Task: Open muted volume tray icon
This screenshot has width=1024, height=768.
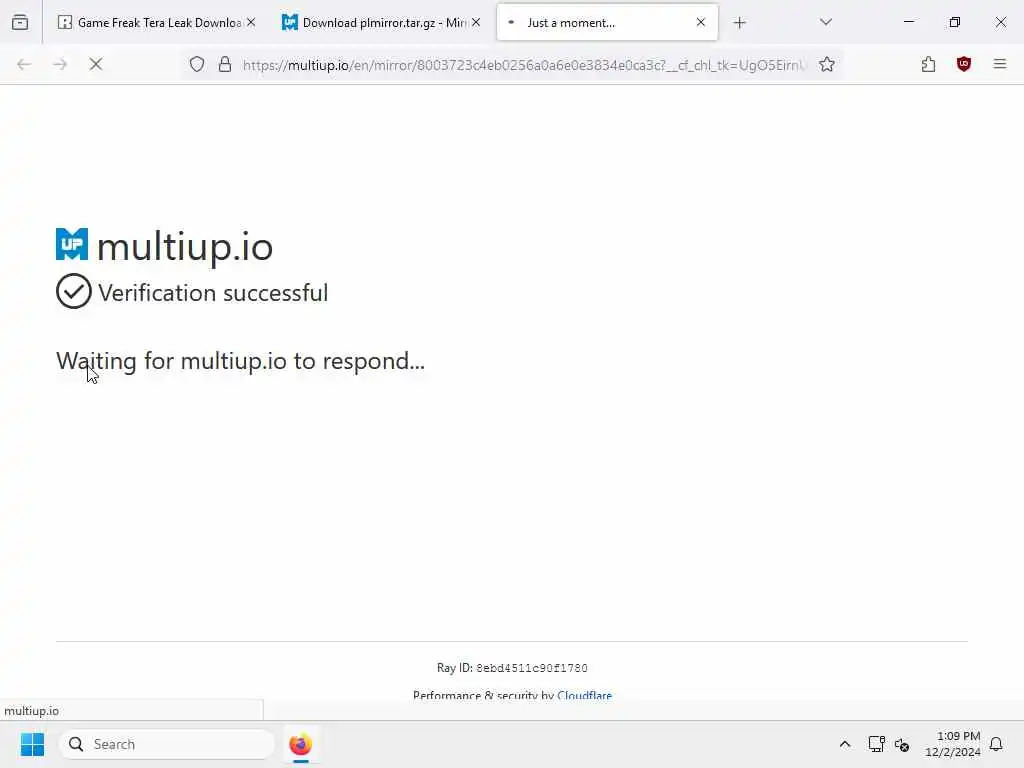Action: (x=902, y=744)
